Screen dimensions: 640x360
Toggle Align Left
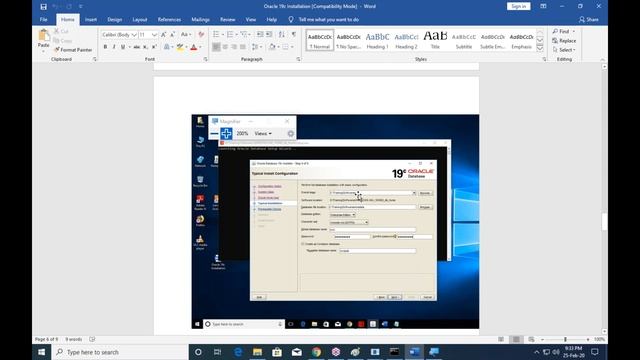pos(216,47)
